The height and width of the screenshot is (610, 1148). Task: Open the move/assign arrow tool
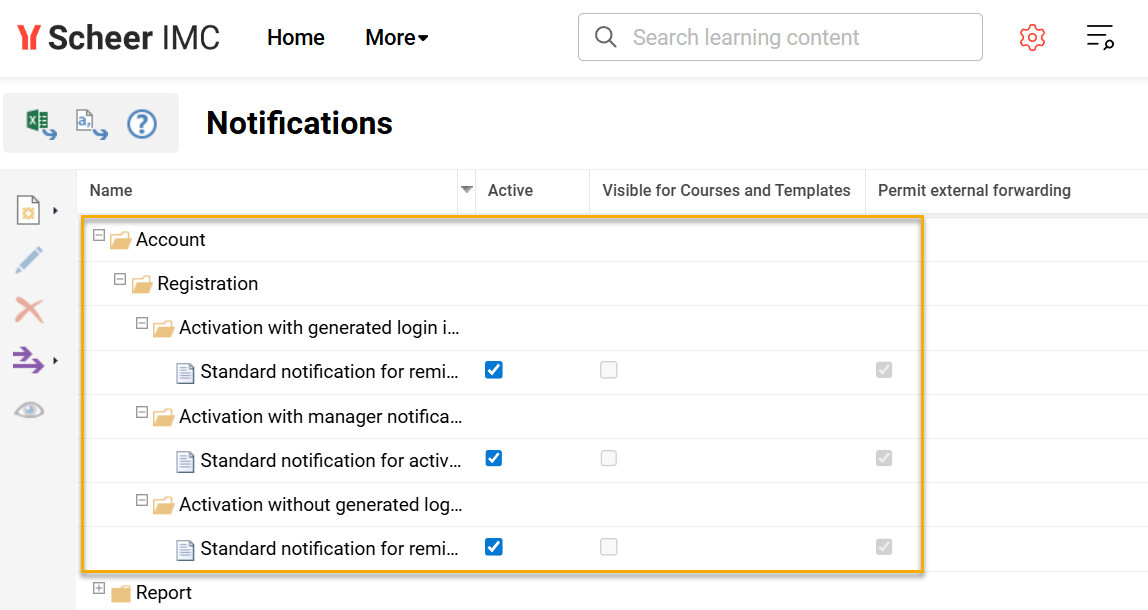(x=29, y=361)
